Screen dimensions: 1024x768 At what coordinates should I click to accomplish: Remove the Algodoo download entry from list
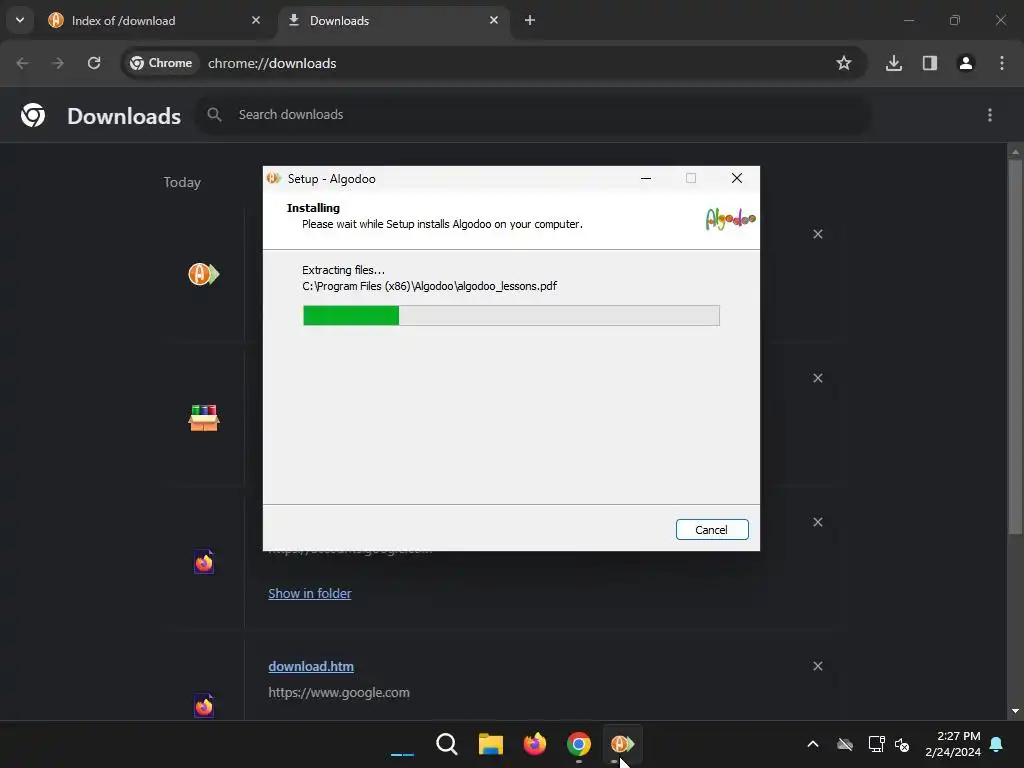tap(818, 234)
